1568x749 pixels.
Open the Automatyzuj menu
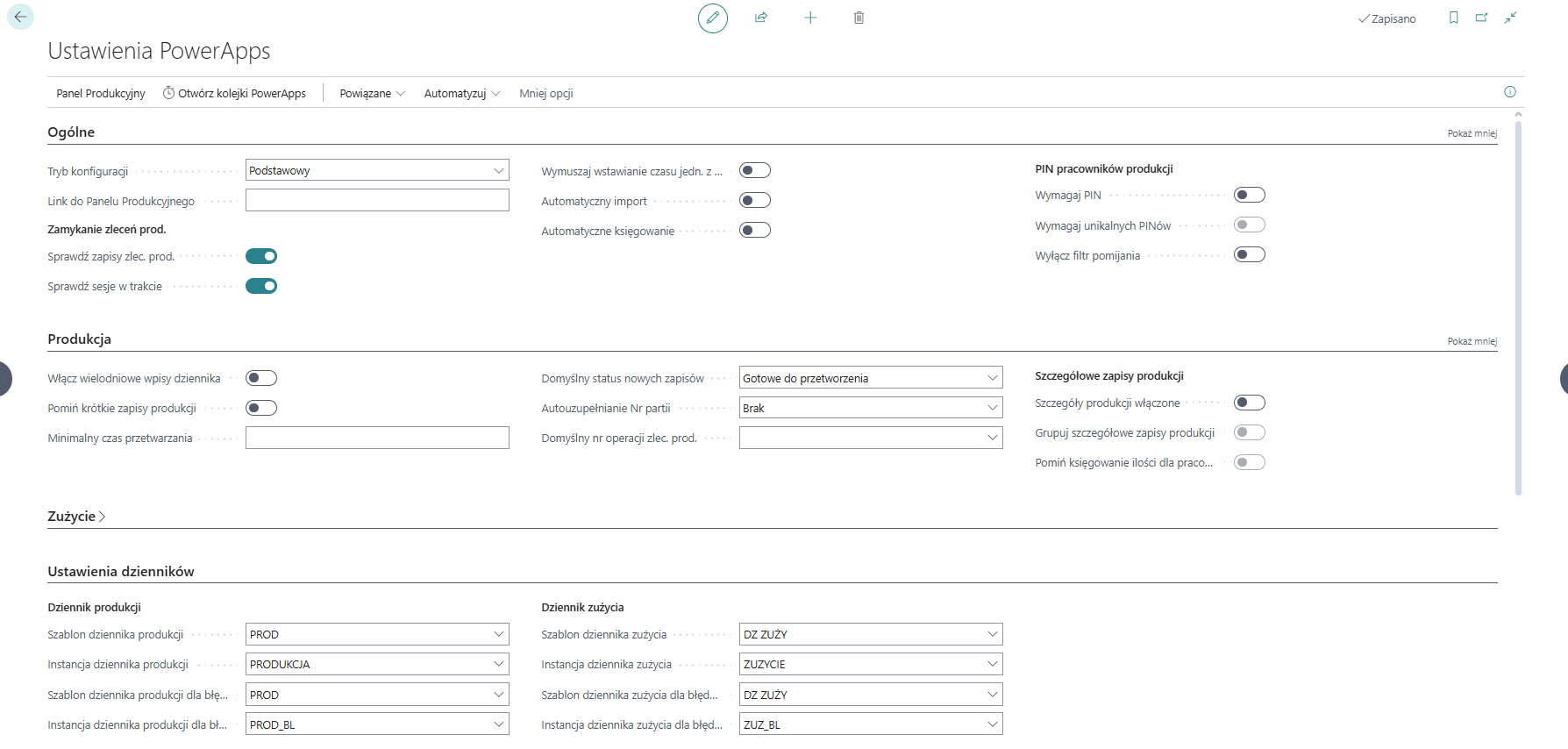[461, 93]
